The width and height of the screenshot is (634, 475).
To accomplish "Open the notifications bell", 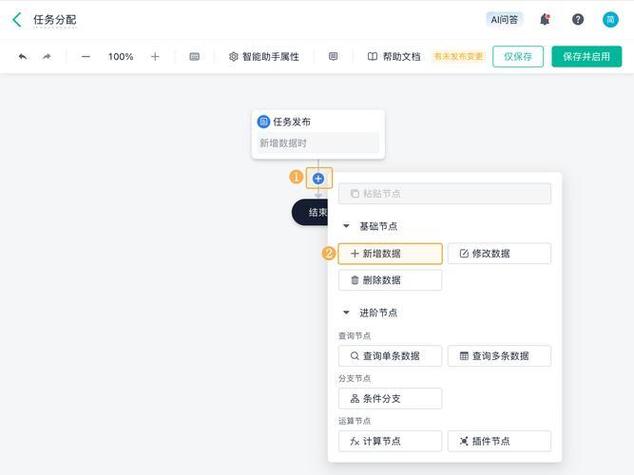I will pyautogui.click(x=545, y=19).
